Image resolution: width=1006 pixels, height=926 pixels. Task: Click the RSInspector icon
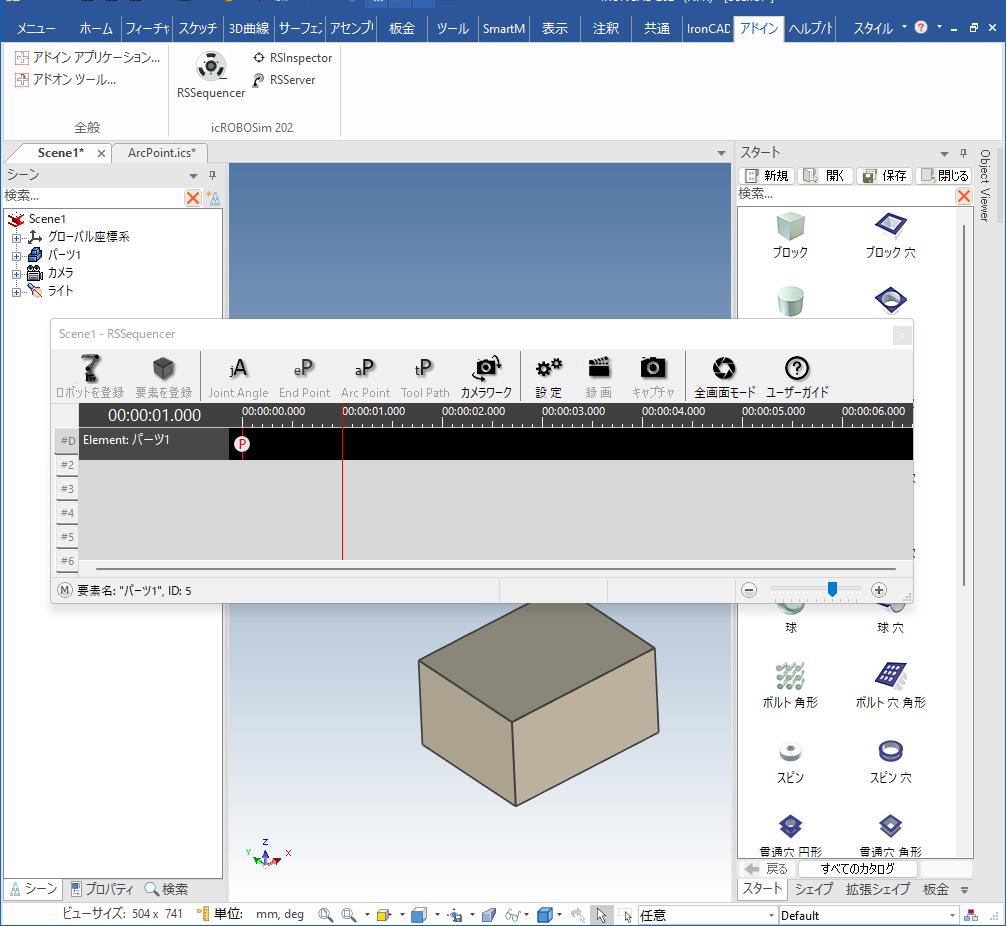pos(259,58)
